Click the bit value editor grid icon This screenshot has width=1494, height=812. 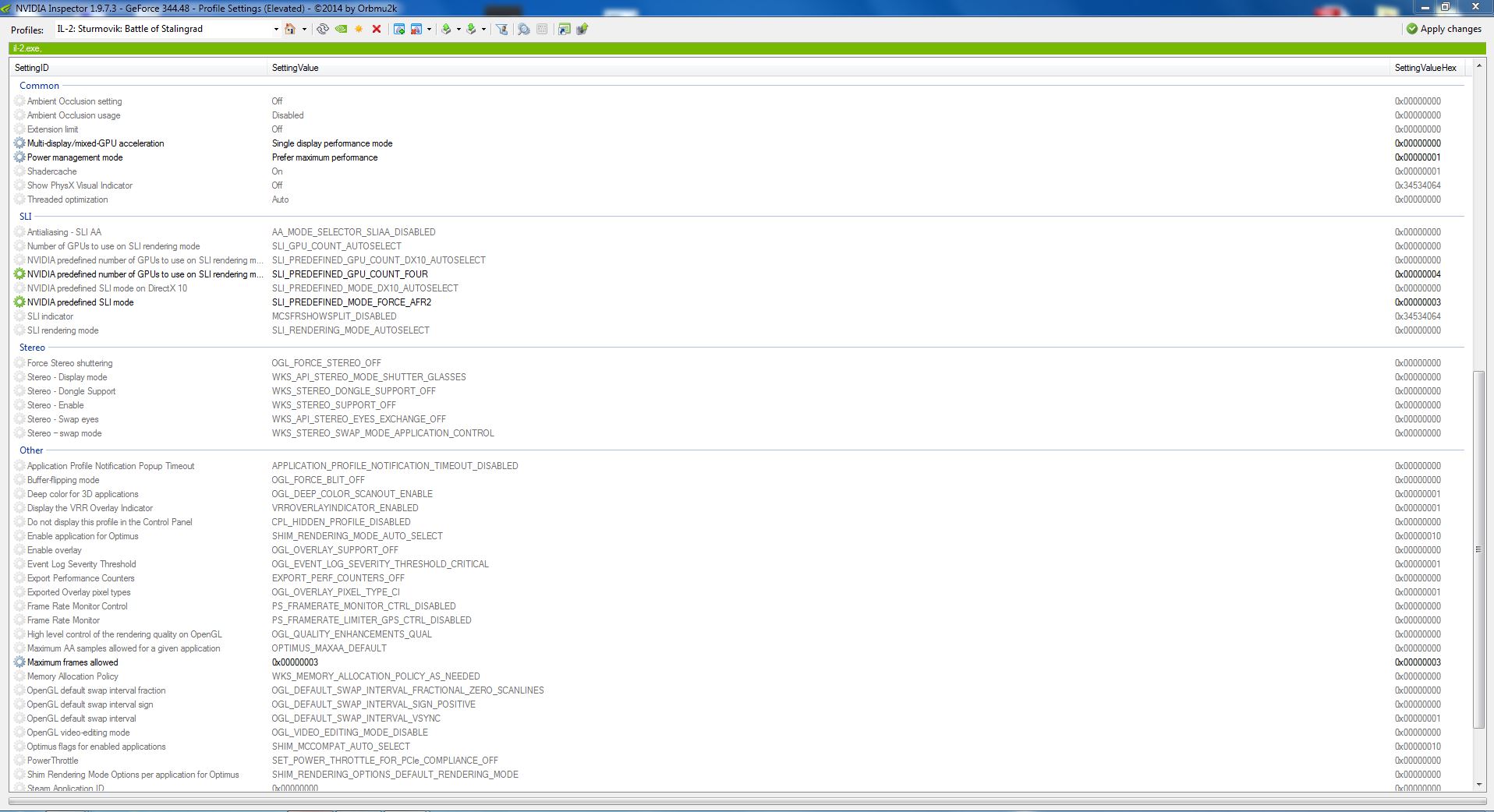click(x=542, y=29)
